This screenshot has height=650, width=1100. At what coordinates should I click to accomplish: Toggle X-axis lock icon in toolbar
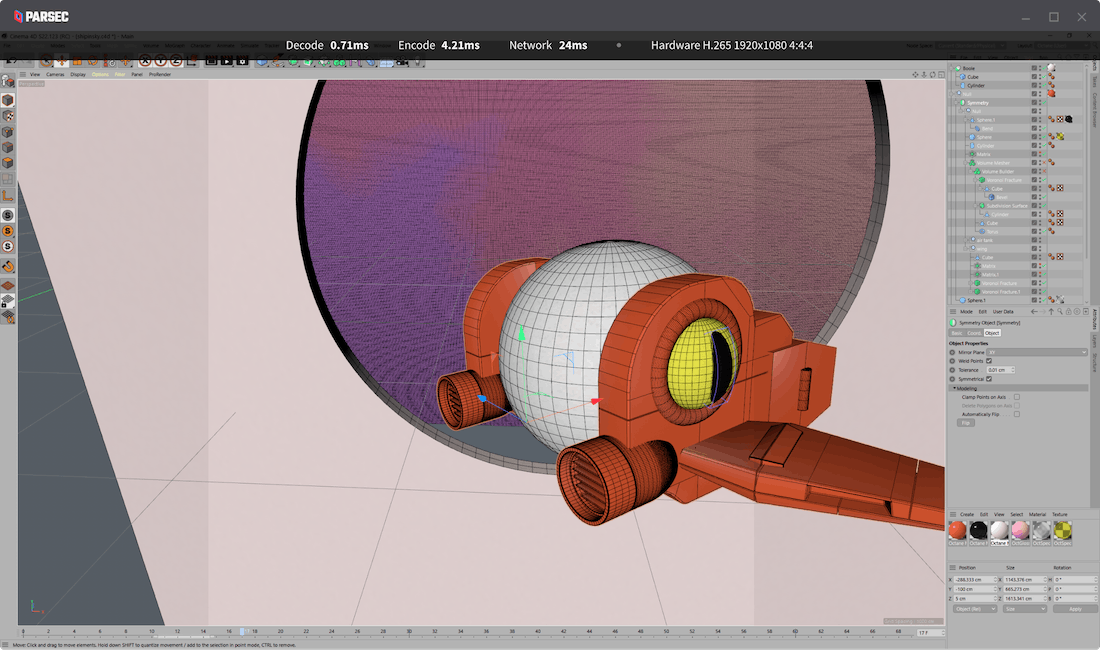click(146, 61)
